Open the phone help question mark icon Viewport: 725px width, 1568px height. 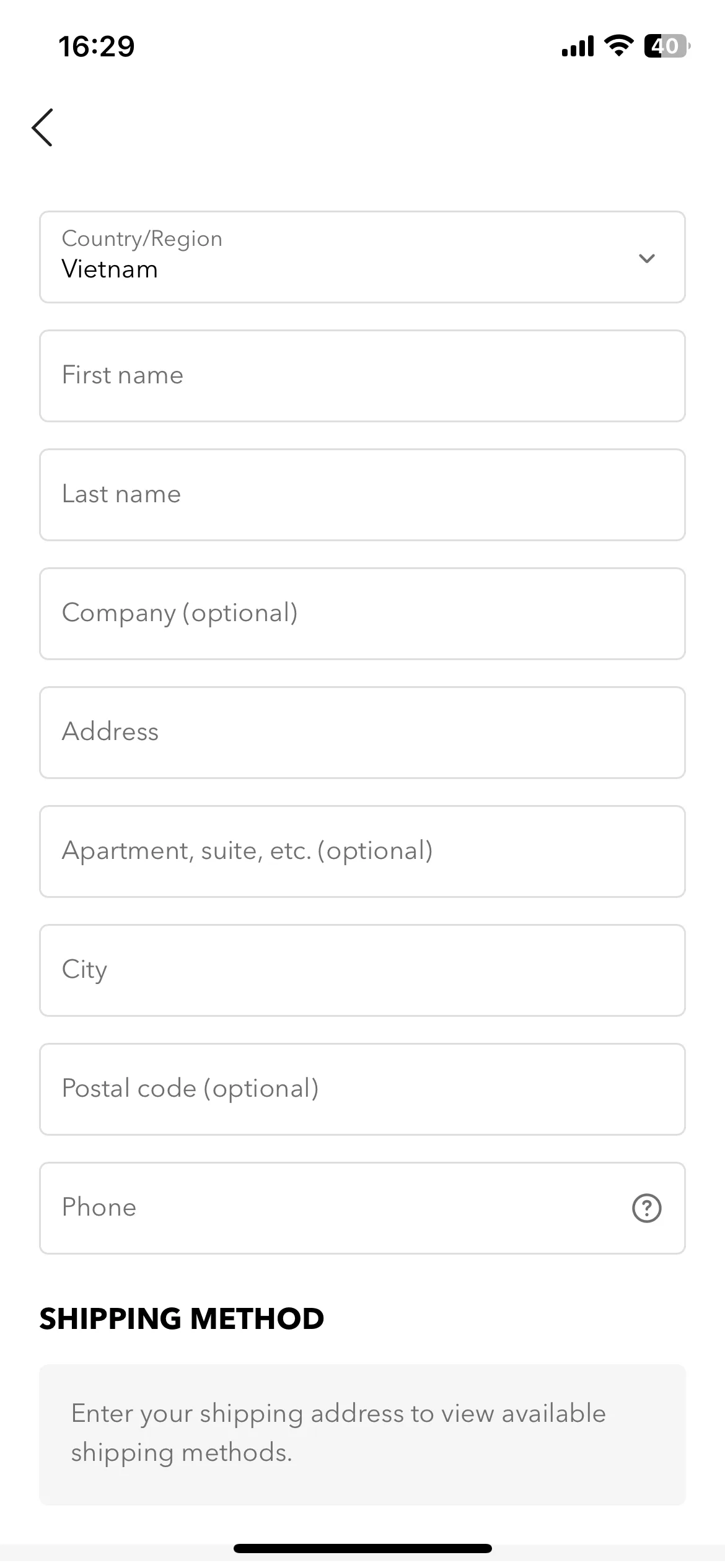pyautogui.click(x=646, y=1208)
